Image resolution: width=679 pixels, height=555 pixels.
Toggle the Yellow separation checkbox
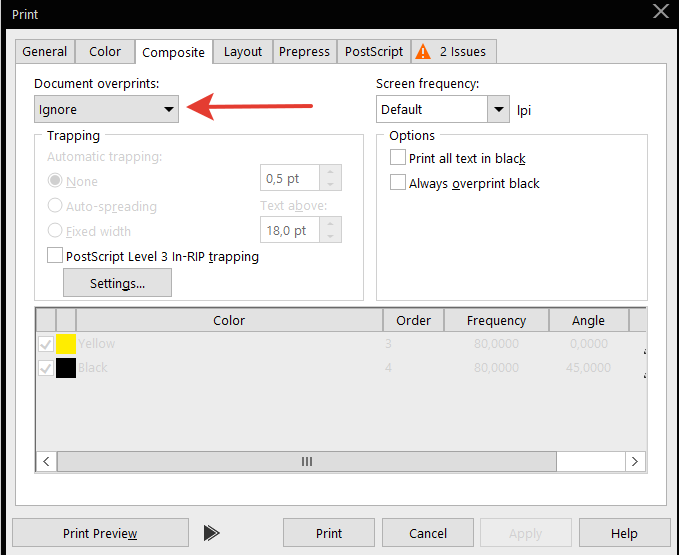[x=46, y=344]
